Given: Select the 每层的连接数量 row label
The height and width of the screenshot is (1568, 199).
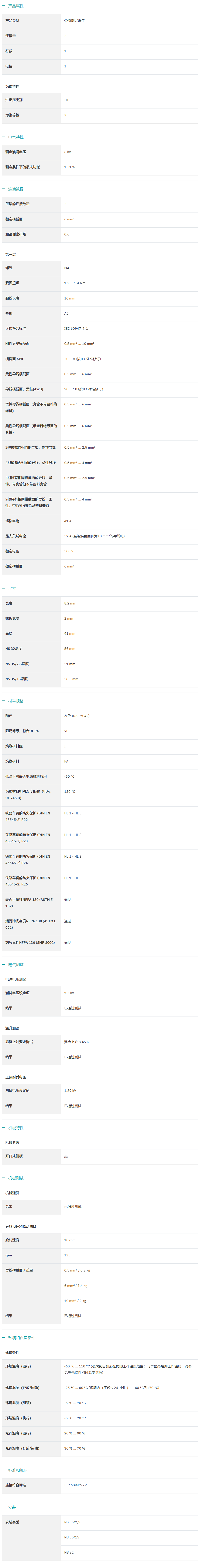Looking at the screenshot, I should pyautogui.click(x=18, y=204).
